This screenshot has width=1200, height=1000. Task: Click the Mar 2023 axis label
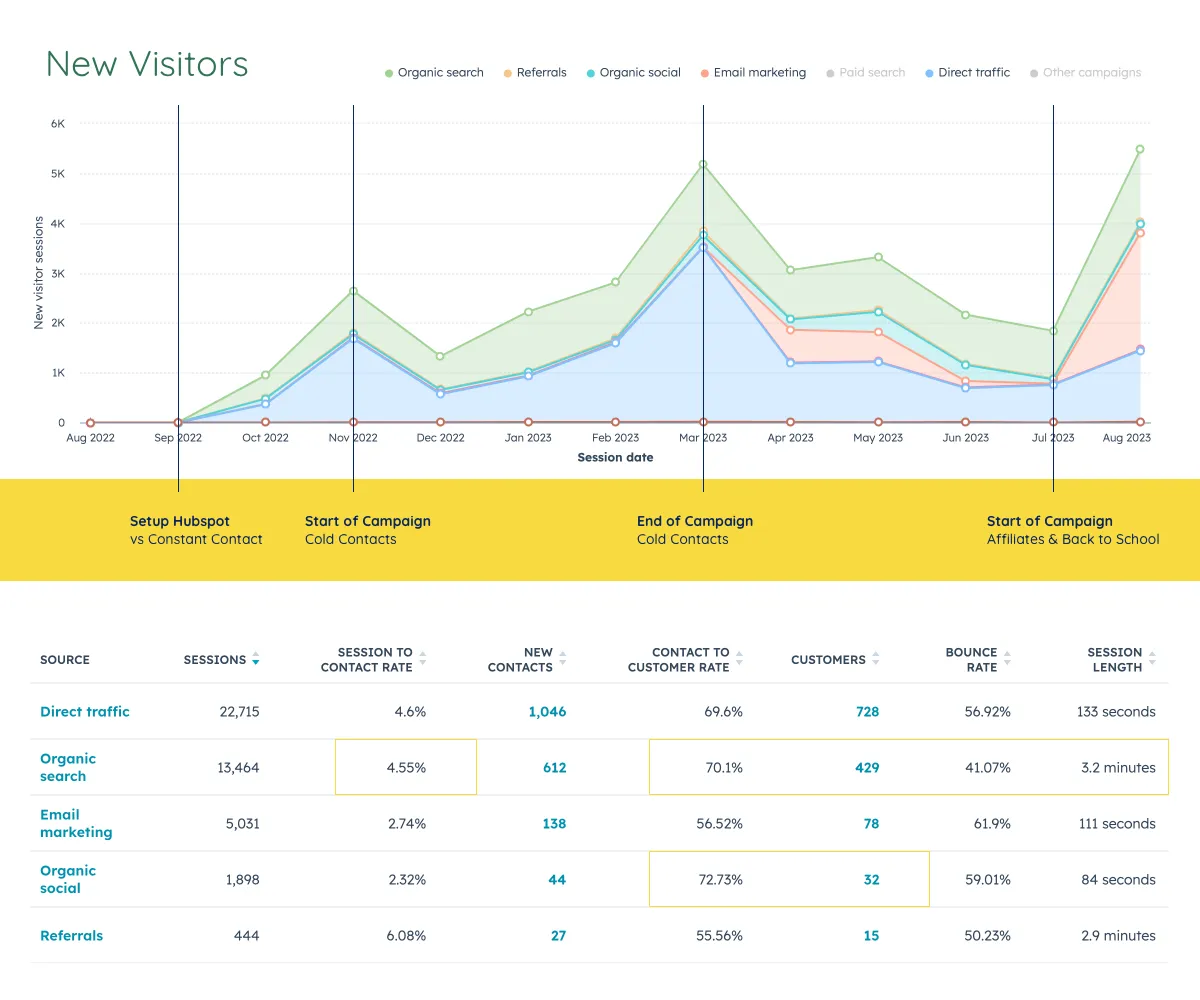[x=703, y=438]
